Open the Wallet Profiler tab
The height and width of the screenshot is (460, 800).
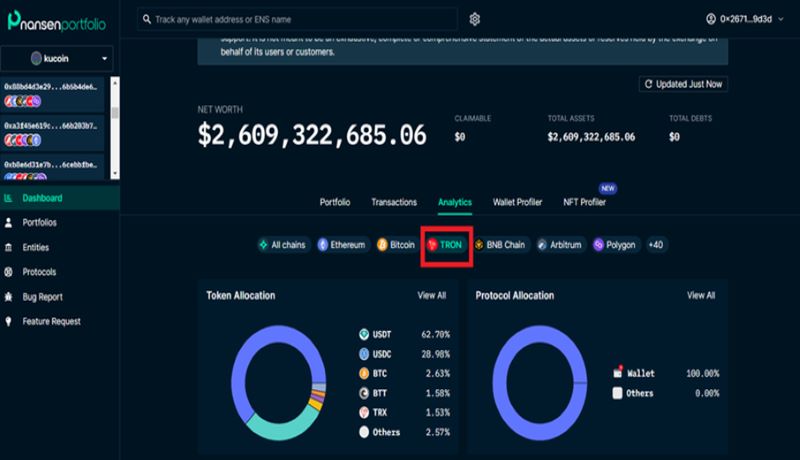pyautogui.click(x=517, y=202)
